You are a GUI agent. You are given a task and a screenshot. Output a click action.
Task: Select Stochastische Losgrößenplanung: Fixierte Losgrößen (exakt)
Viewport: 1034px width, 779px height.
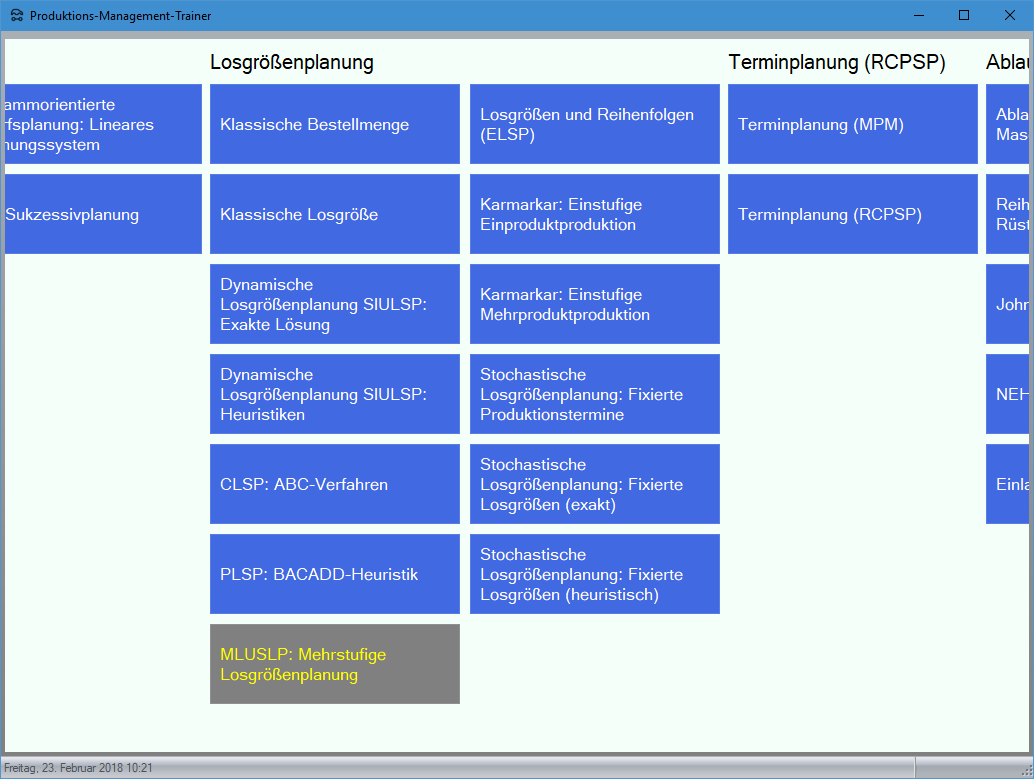(594, 484)
